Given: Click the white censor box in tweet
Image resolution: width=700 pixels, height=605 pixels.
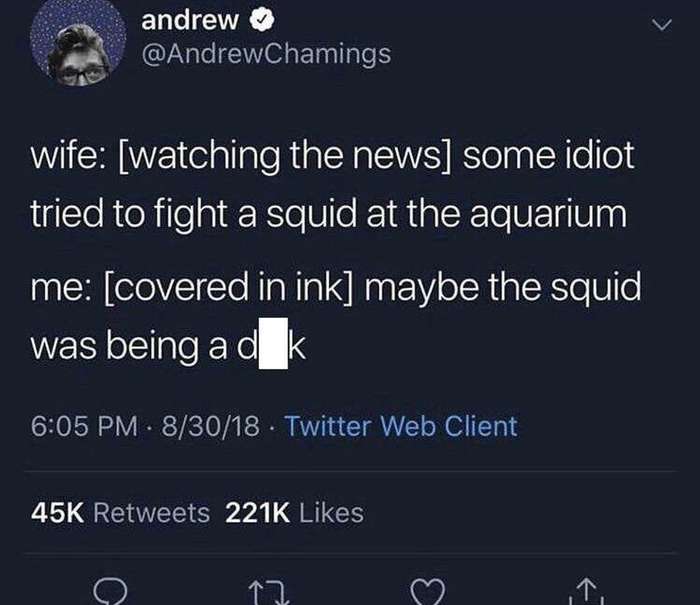Looking at the screenshot, I should click(x=273, y=343).
